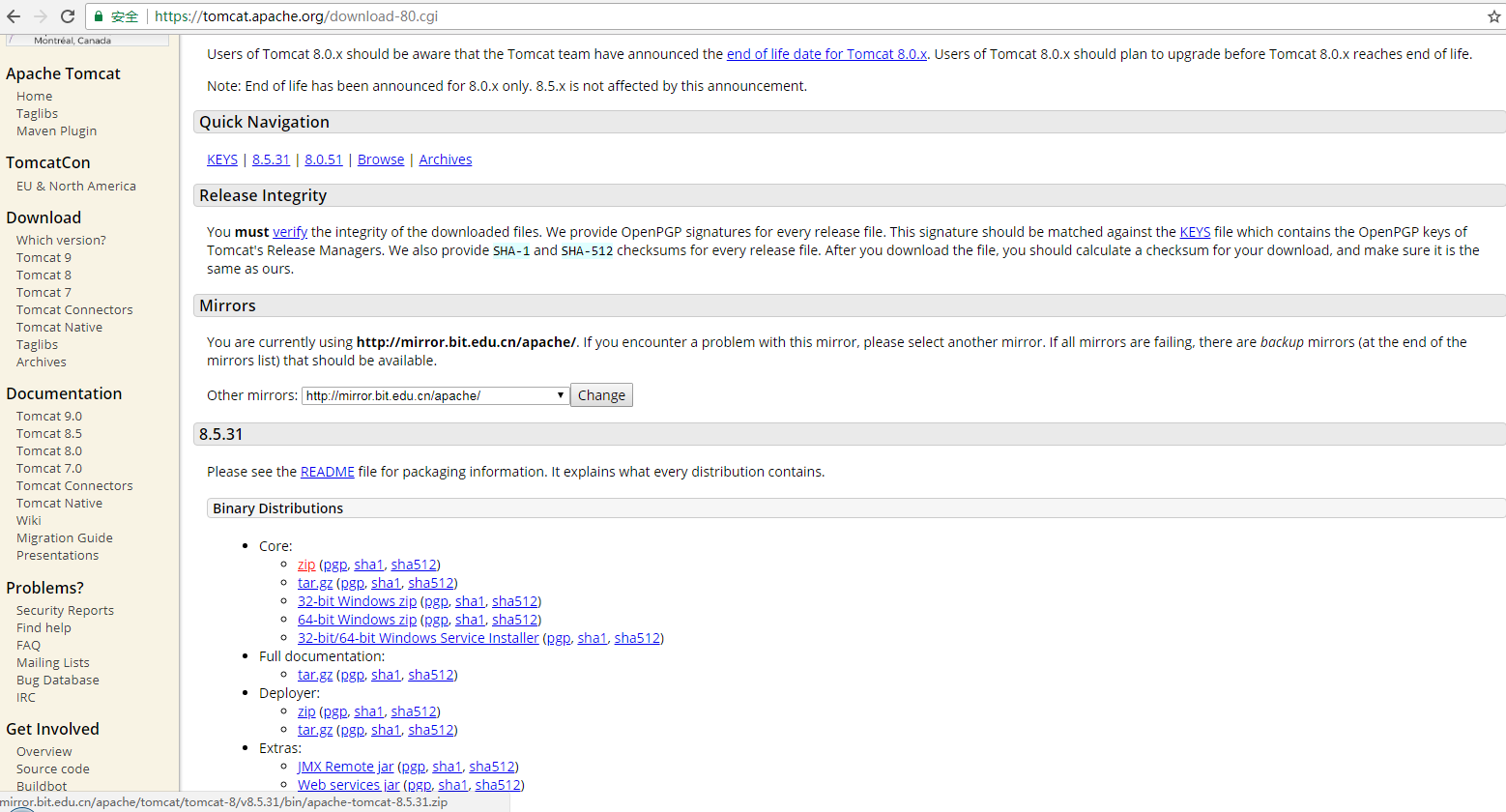Open Tomcat Connectors under Download
1506x812 pixels.
coord(74,309)
